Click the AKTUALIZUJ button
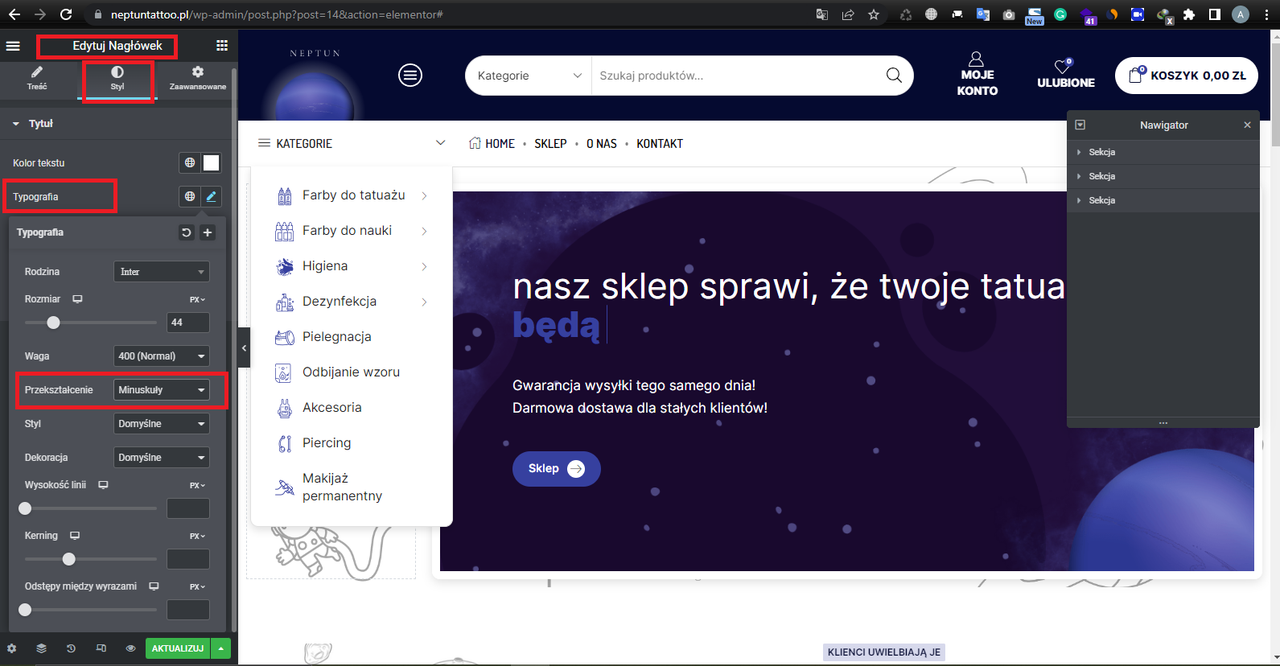 [x=178, y=648]
